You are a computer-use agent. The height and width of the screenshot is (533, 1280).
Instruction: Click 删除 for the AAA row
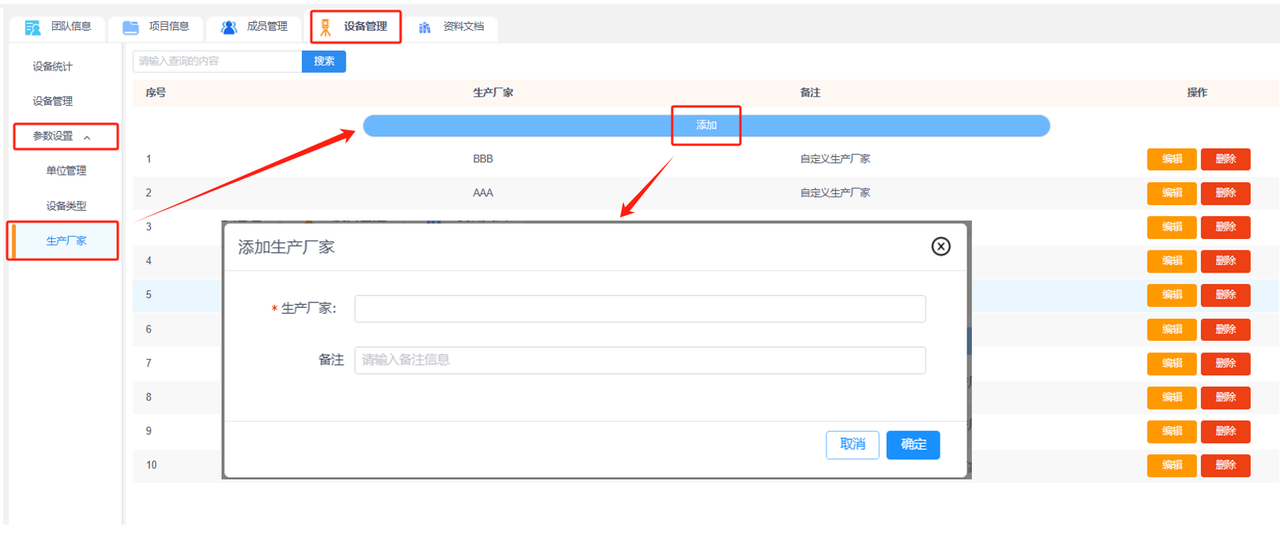1225,193
